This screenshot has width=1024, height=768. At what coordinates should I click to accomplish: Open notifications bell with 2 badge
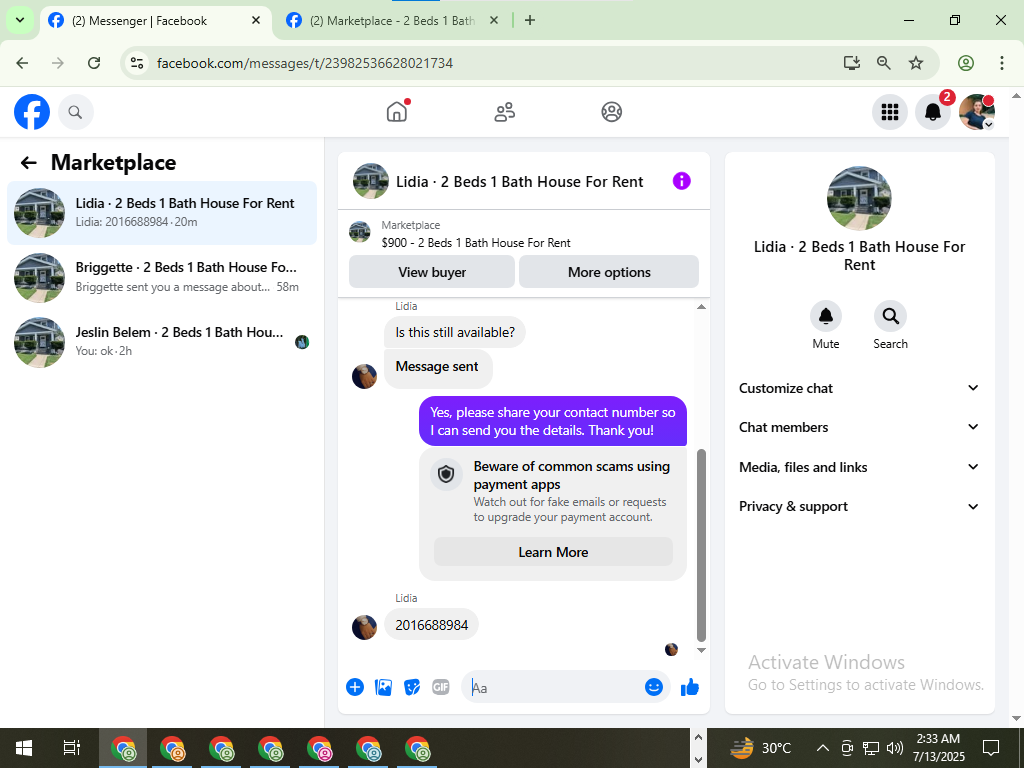(933, 112)
